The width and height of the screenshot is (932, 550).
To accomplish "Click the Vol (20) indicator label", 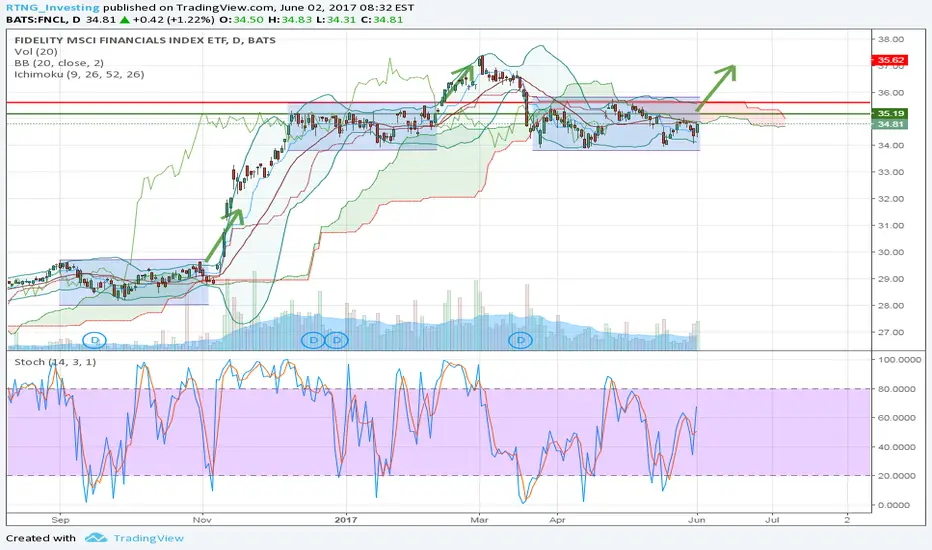I will click(x=36, y=52).
